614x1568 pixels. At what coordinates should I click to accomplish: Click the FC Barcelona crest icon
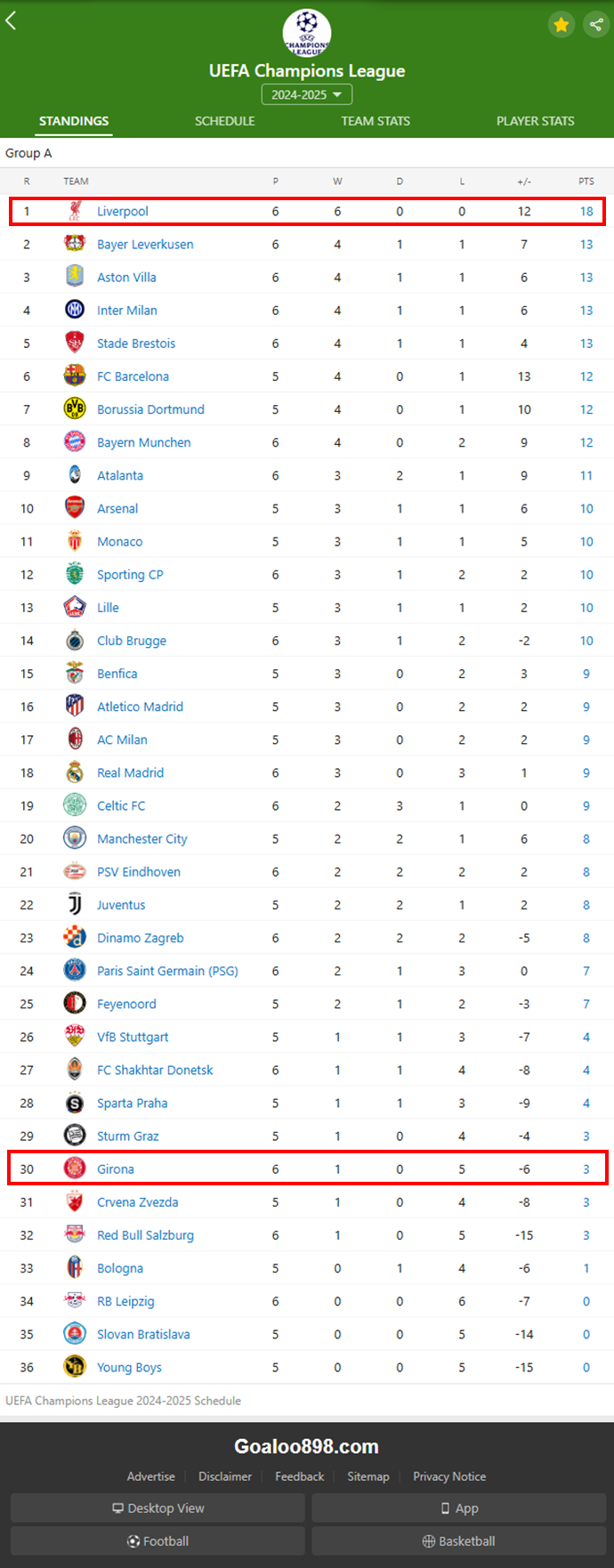(75, 376)
